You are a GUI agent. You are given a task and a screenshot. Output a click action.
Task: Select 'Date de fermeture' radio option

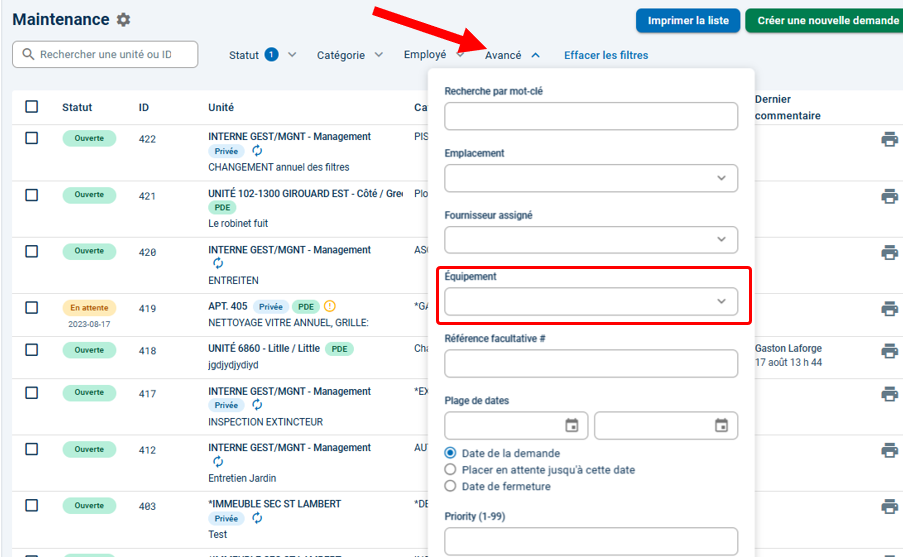click(x=450, y=486)
